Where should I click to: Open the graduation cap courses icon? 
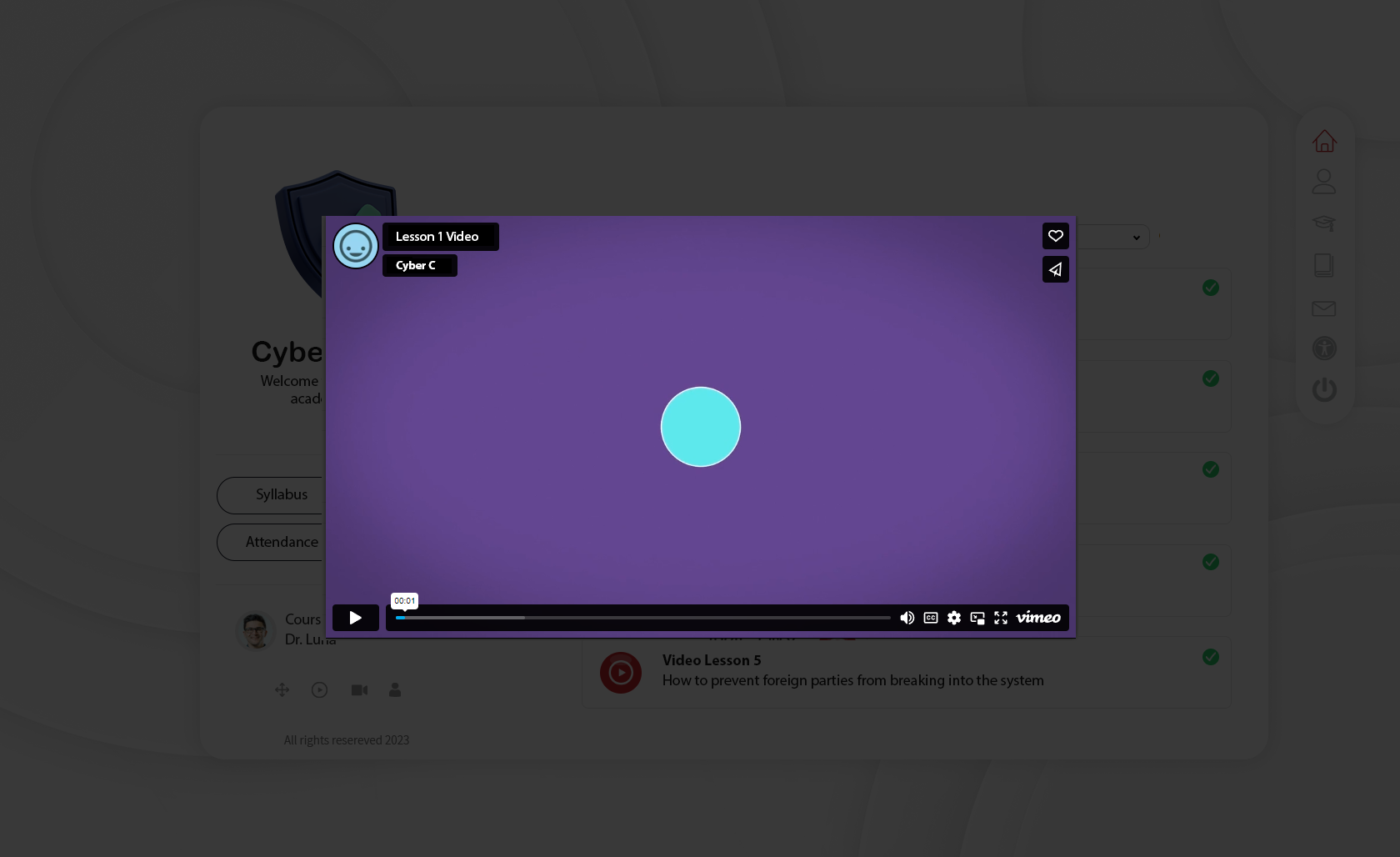[x=1324, y=223]
